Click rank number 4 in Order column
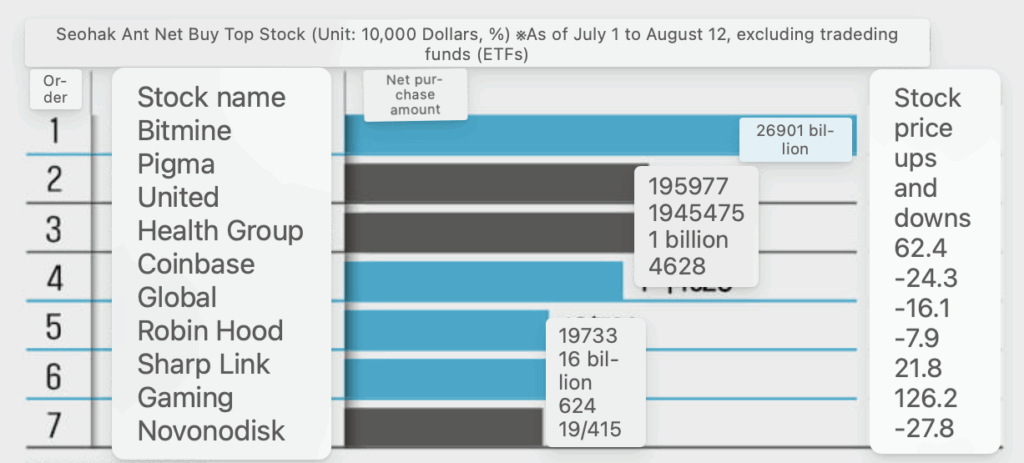Image resolution: width=1024 pixels, height=463 pixels. [x=55, y=278]
